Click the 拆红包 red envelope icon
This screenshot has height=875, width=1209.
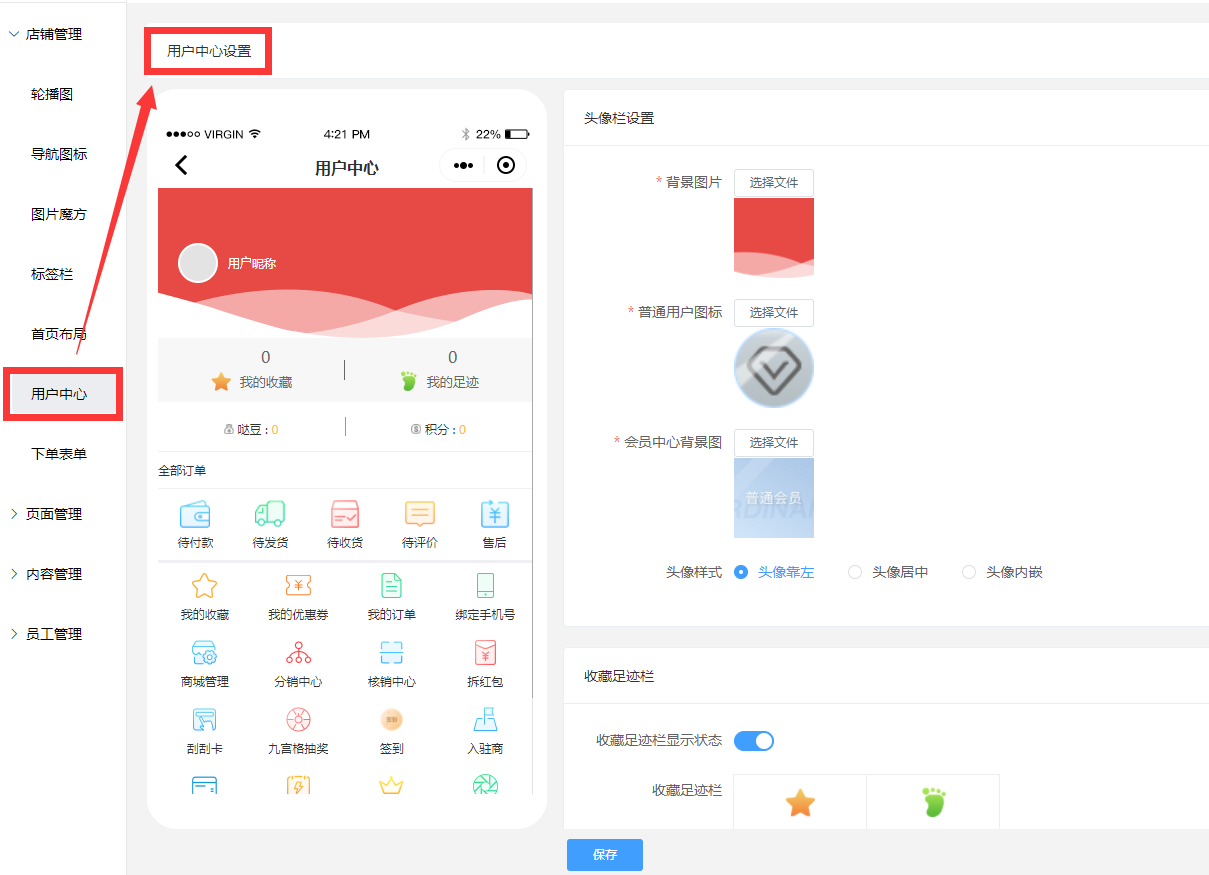(x=485, y=653)
